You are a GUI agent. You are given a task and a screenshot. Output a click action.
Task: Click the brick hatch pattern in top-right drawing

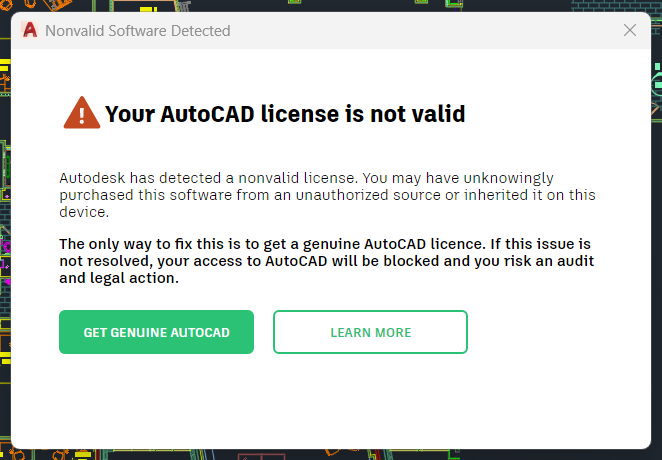[616, 5]
